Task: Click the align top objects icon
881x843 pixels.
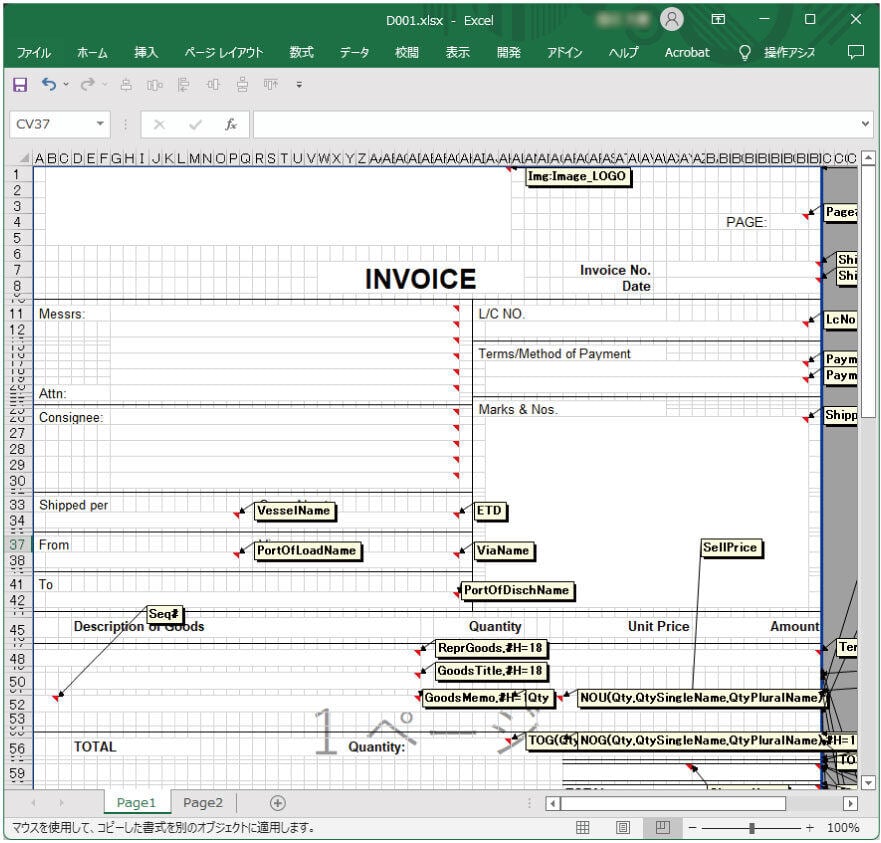Action: (271, 85)
